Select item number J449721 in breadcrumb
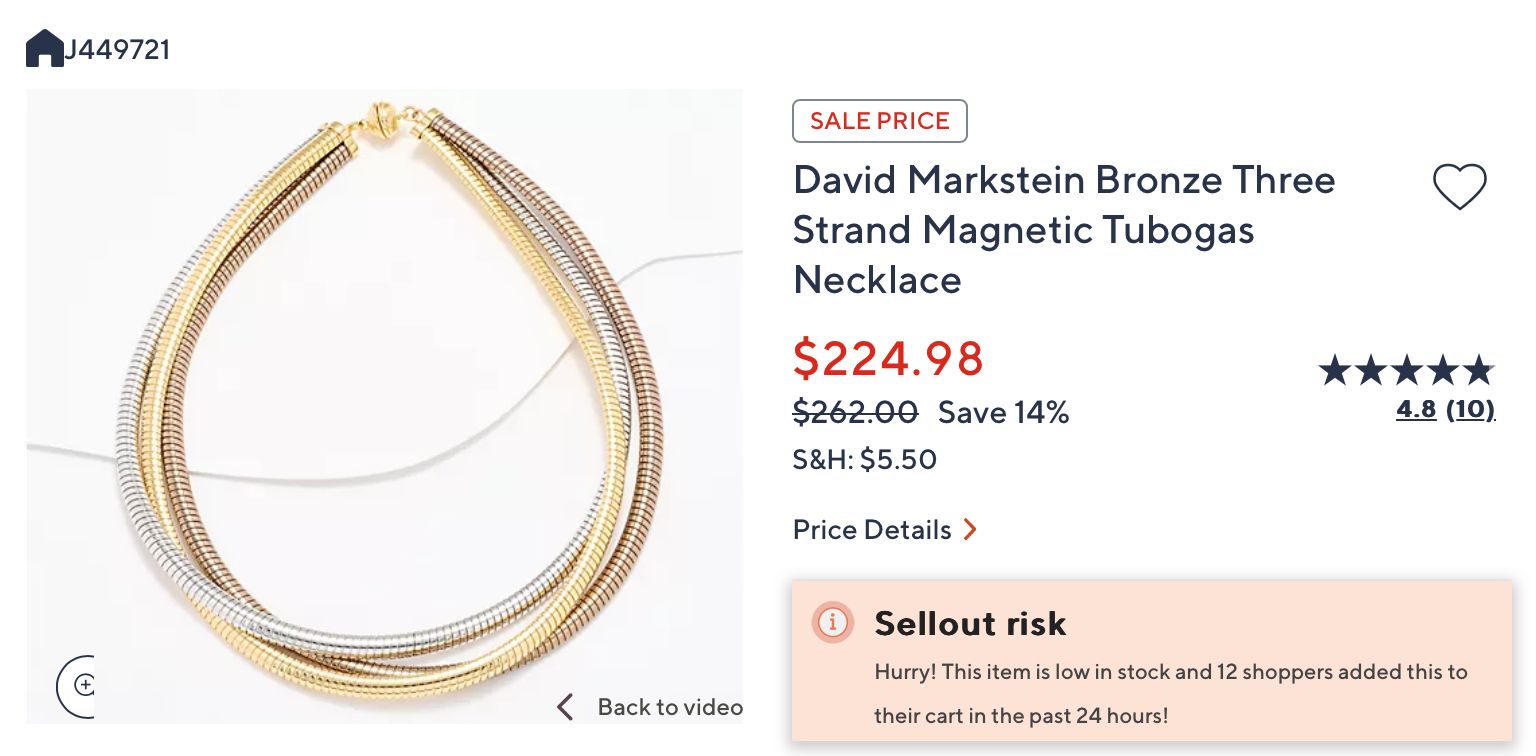The width and height of the screenshot is (1536, 756). [x=118, y=49]
